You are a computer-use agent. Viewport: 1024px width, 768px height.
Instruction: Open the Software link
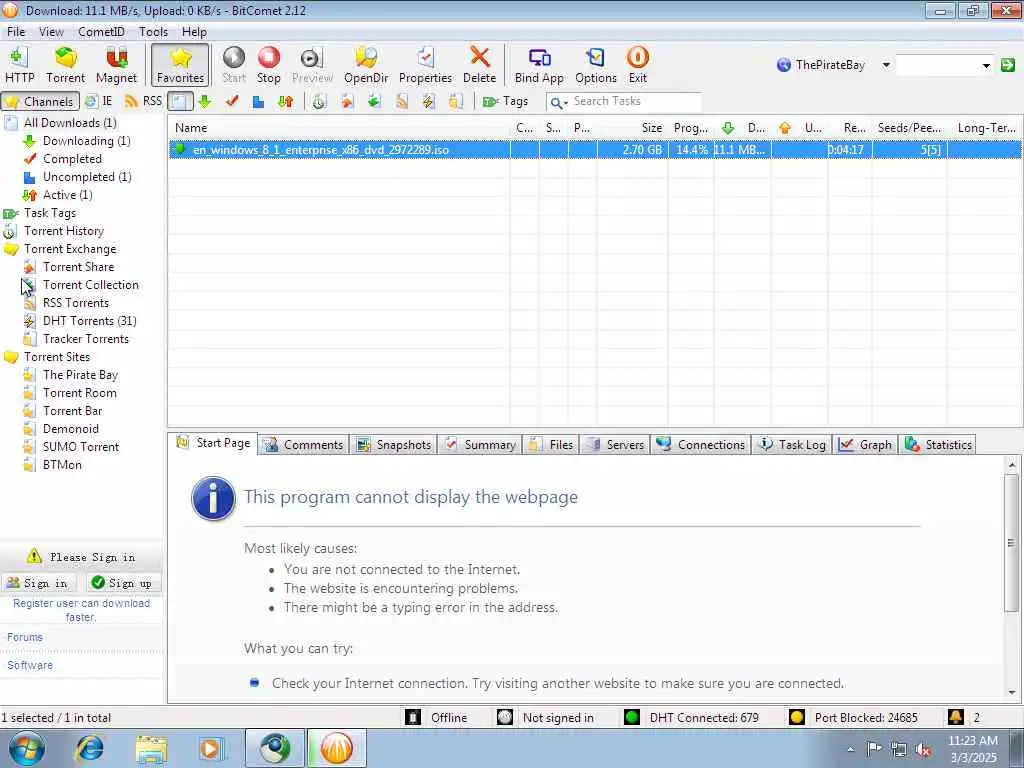[30, 665]
